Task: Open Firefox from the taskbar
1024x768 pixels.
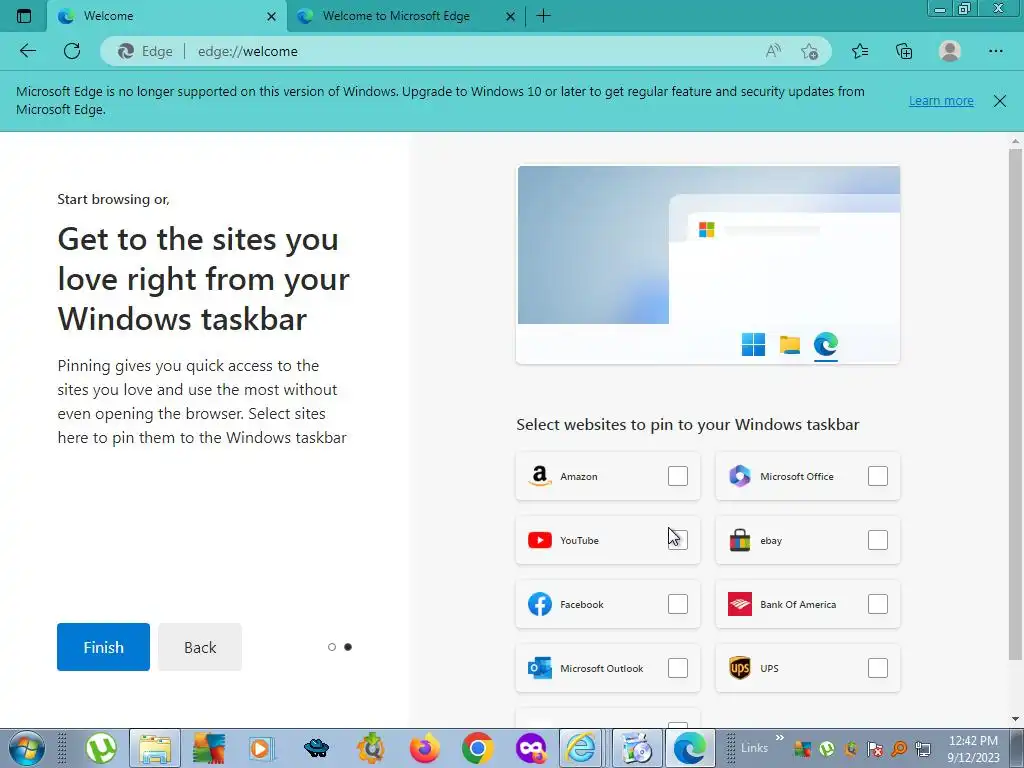Action: [424, 748]
